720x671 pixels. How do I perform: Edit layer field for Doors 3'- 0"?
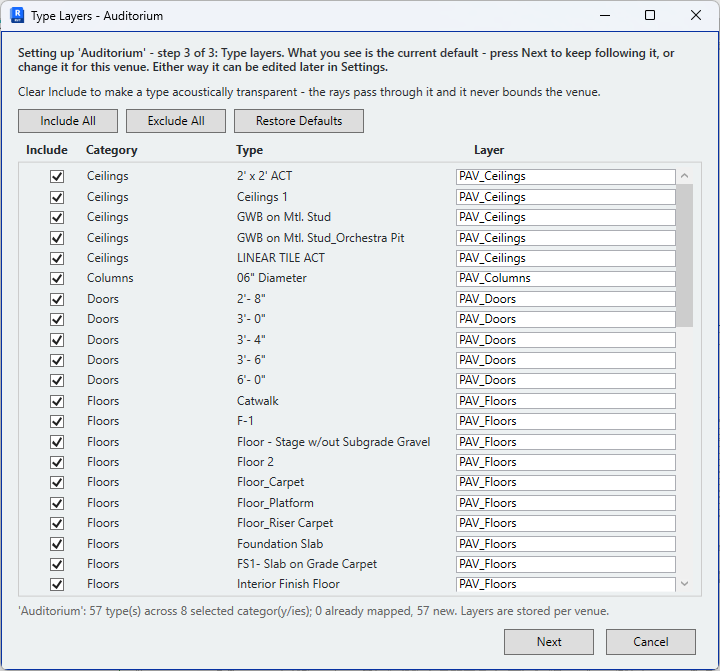(x=566, y=319)
